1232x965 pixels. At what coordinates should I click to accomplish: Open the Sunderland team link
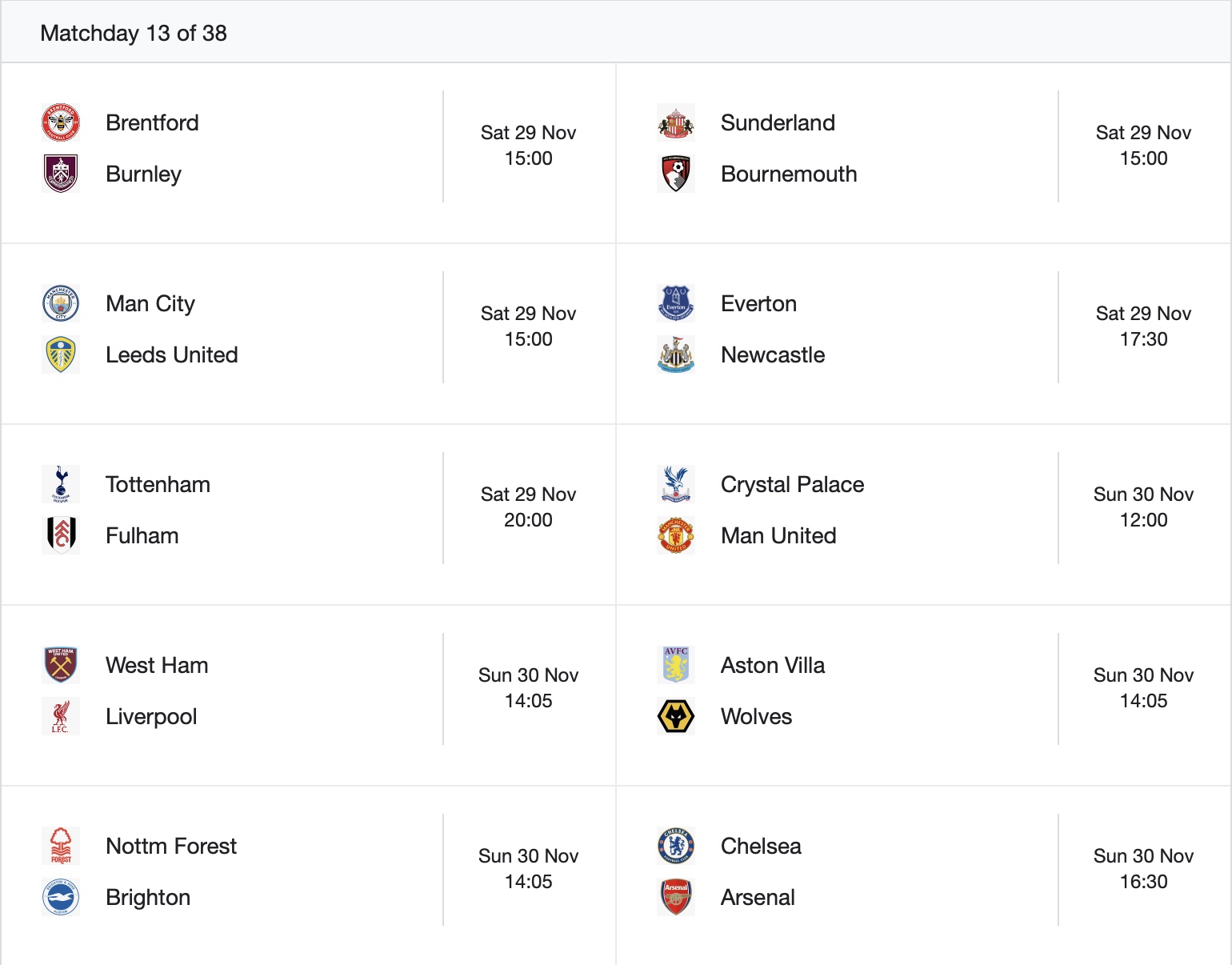point(778,123)
